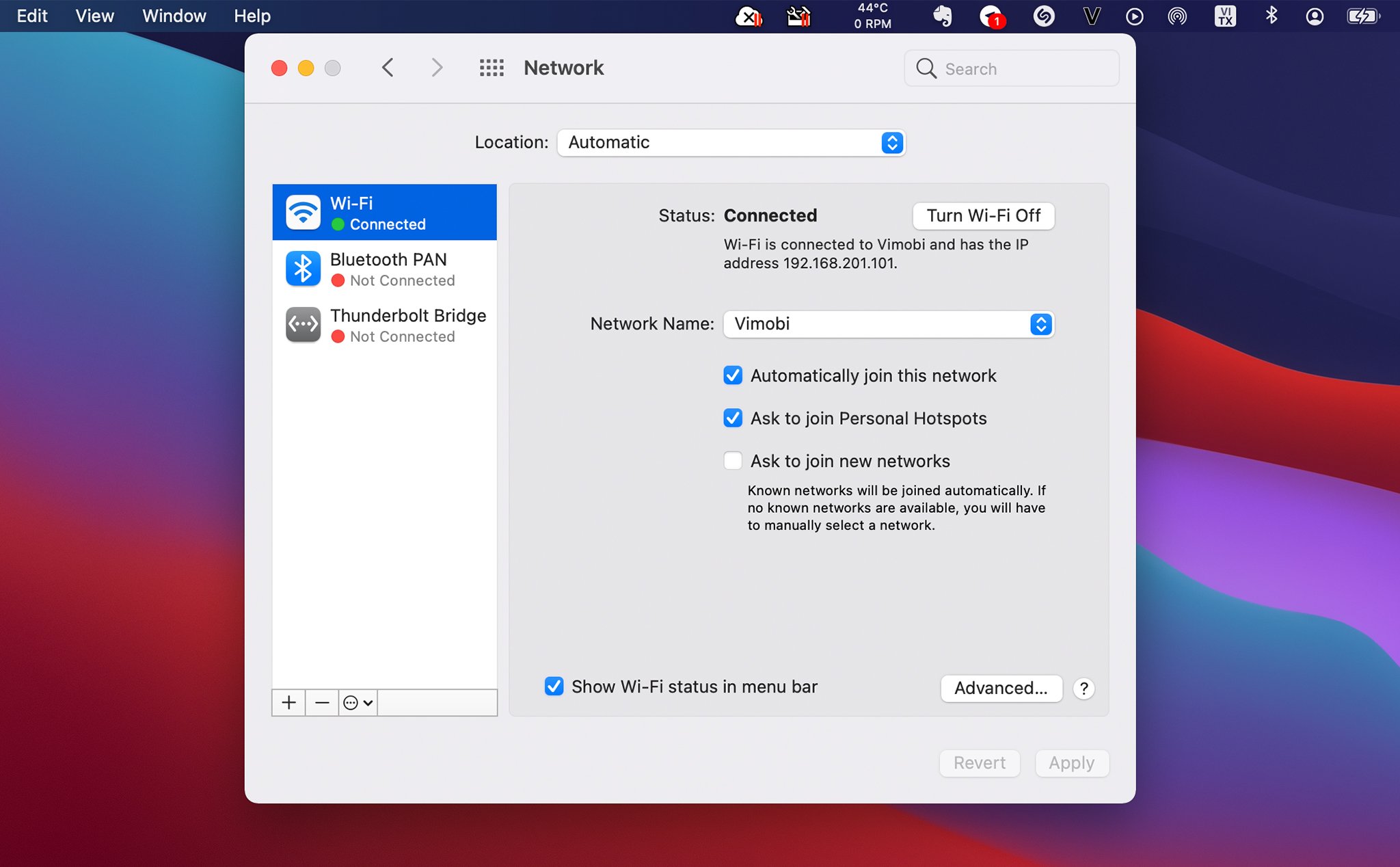Open the View menu
Image resolution: width=1400 pixels, height=867 pixels.
click(x=94, y=16)
